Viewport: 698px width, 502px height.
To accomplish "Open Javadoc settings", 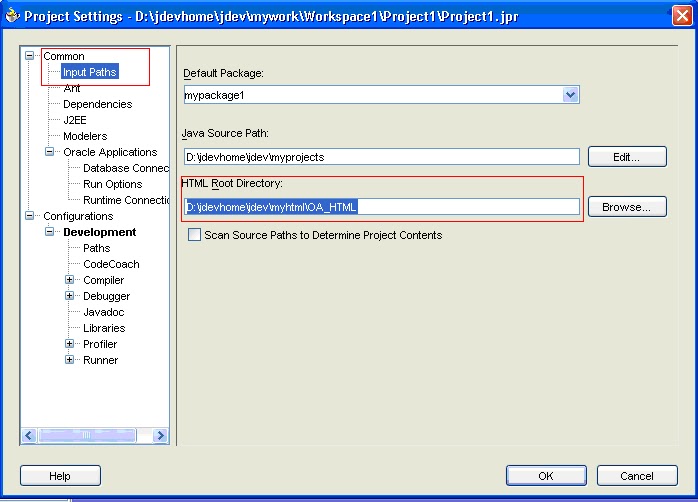I will point(104,312).
